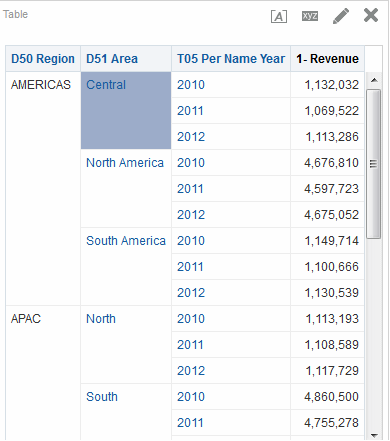This screenshot has height=441, width=390.
Task: Select revenue value 1,149,714
Action: point(332,241)
